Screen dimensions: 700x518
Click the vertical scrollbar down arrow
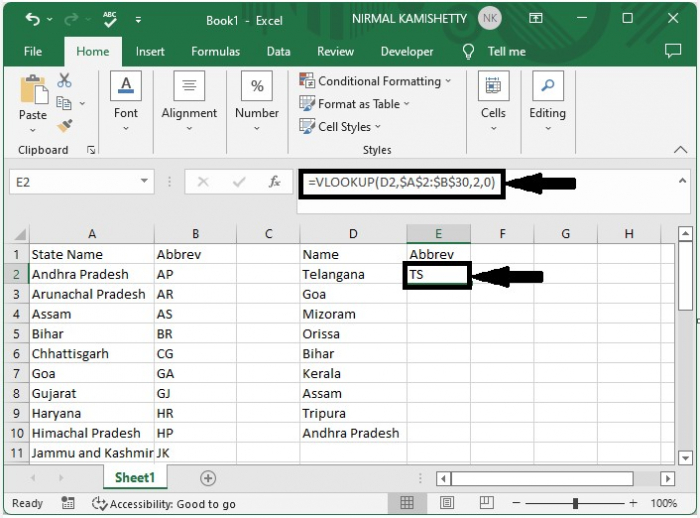[x=685, y=458]
